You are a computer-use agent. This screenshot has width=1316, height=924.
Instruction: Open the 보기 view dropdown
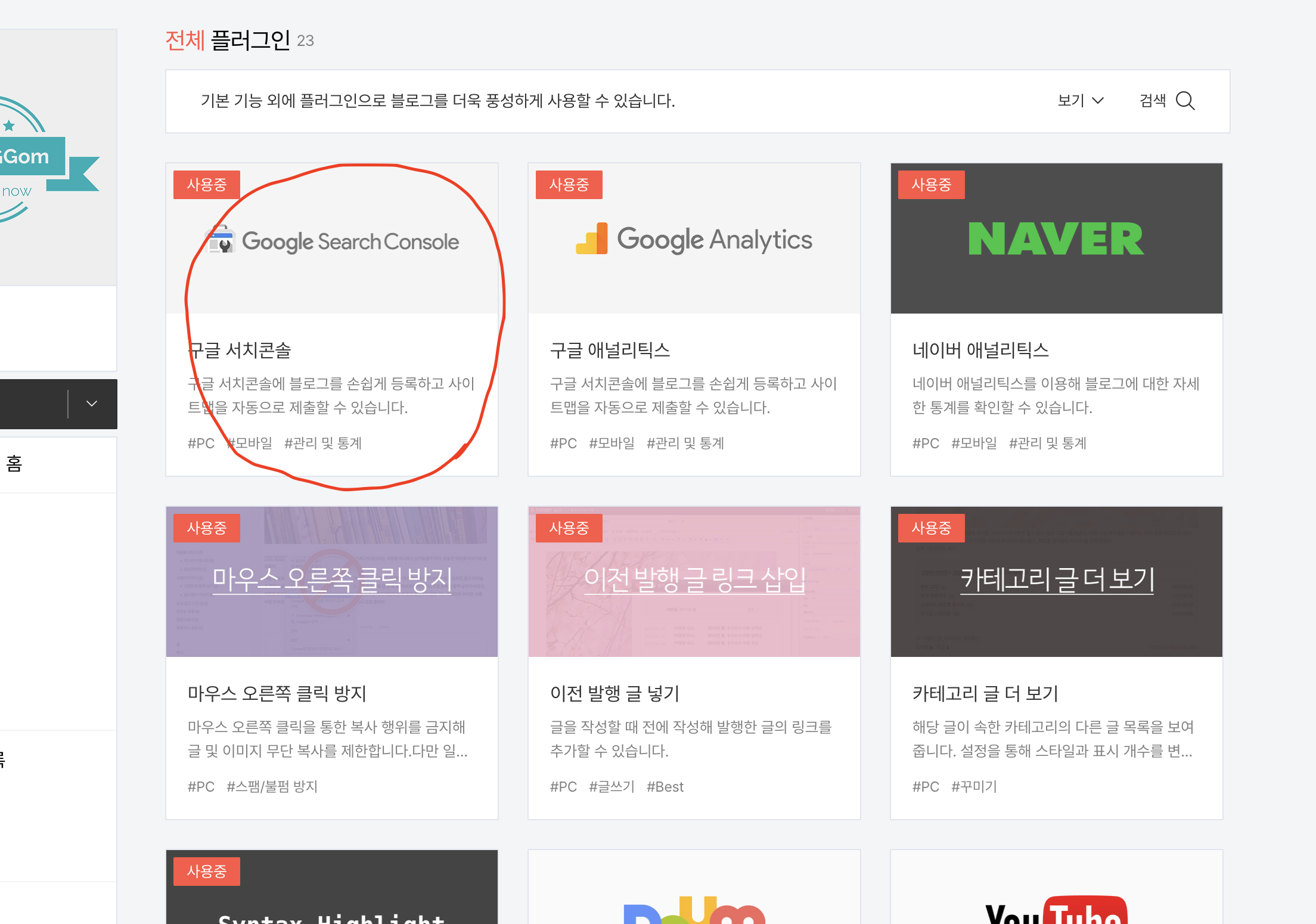click(x=1080, y=101)
